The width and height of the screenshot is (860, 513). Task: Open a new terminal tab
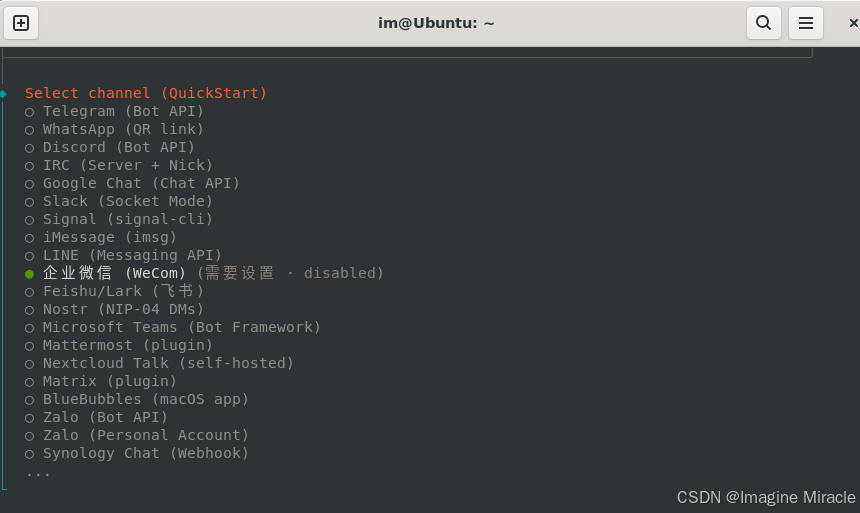[x=21, y=23]
